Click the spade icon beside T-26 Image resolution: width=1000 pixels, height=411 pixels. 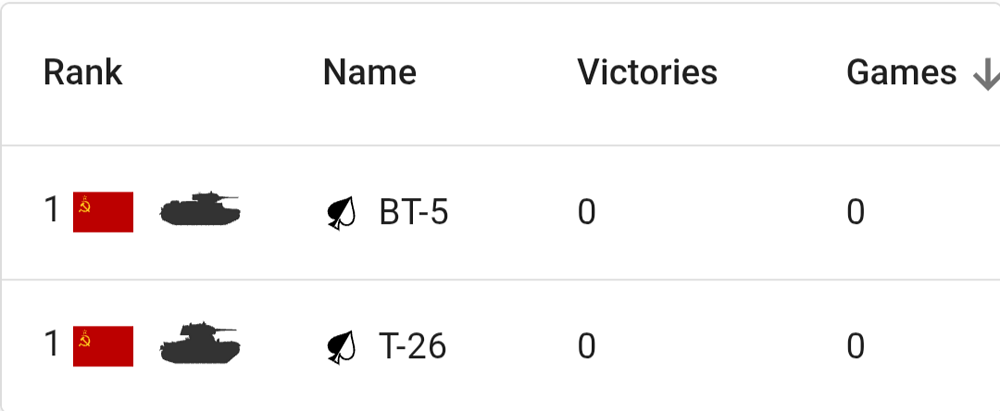[342, 347]
